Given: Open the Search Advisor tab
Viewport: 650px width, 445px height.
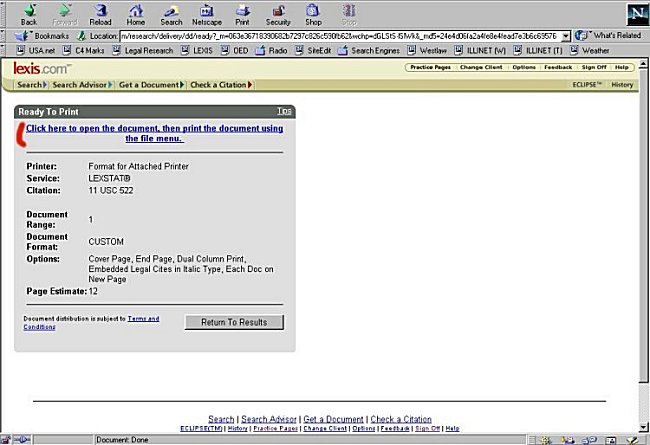Looking at the screenshot, I should 82,85.
